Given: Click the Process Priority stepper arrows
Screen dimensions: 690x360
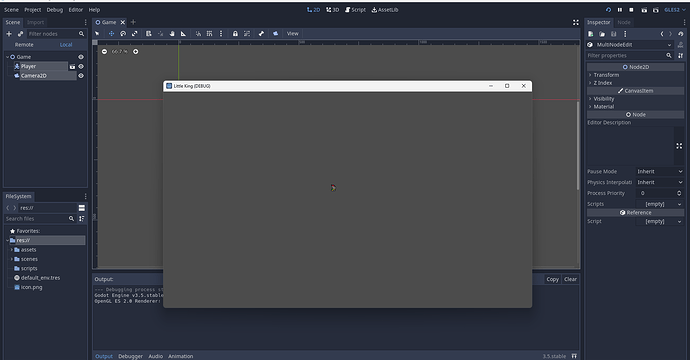Looking at the screenshot, I should point(679,193).
